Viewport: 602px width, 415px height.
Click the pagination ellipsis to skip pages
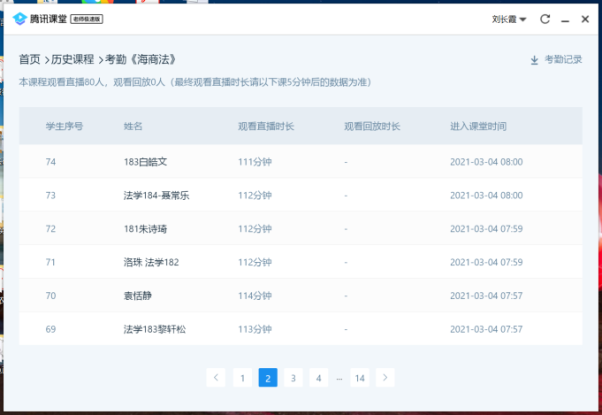pyautogui.click(x=340, y=377)
